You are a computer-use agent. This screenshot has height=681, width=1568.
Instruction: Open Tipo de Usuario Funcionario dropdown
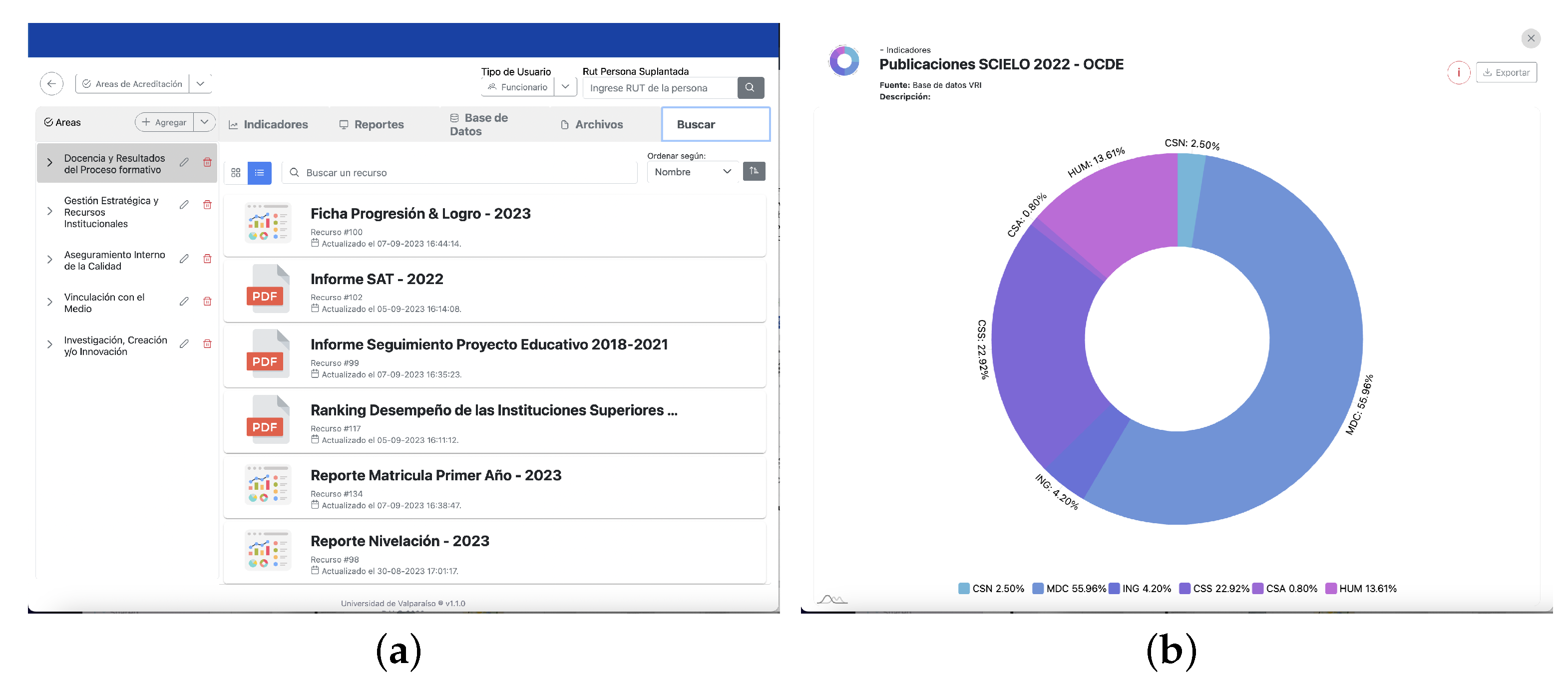565,87
